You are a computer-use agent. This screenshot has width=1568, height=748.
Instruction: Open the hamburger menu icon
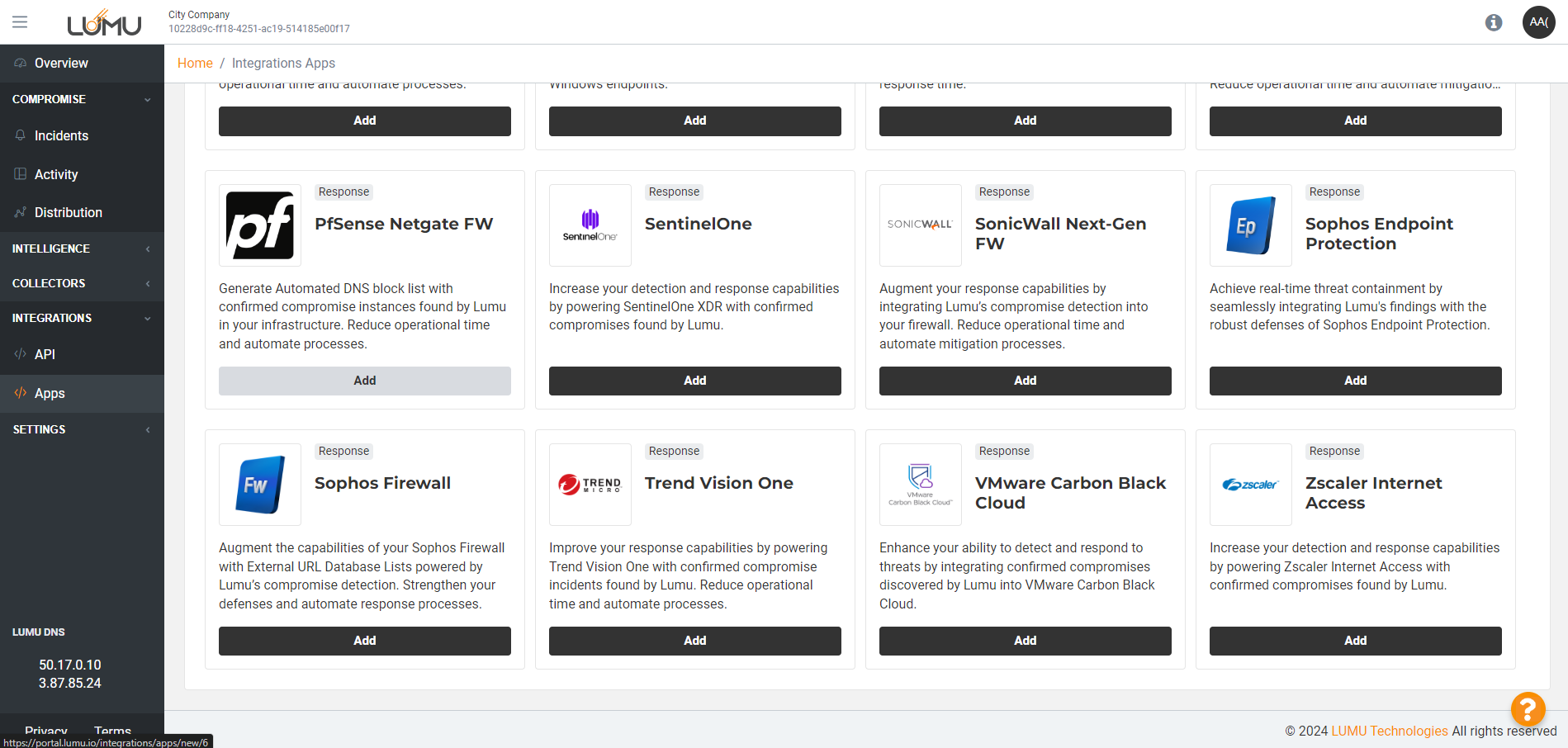[x=20, y=22]
